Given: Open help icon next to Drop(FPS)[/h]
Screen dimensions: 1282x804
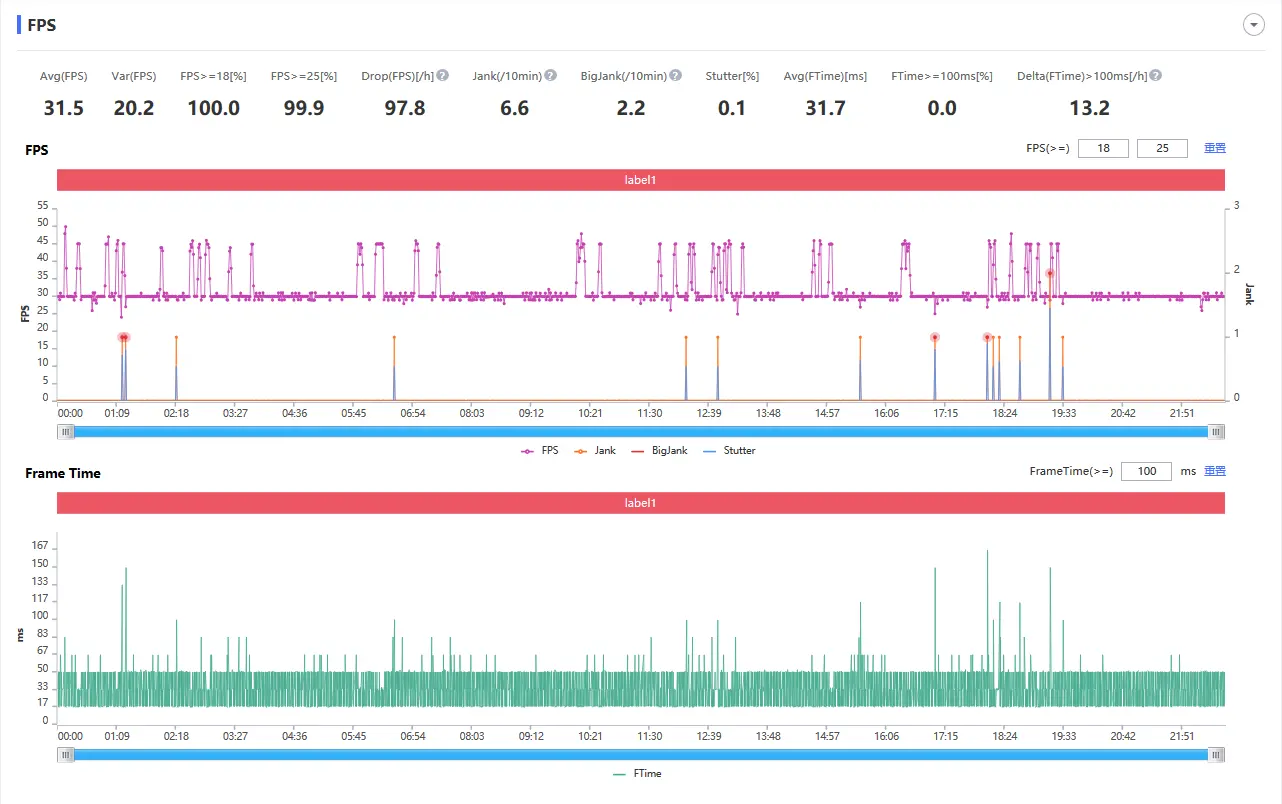Looking at the screenshot, I should 443,76.
